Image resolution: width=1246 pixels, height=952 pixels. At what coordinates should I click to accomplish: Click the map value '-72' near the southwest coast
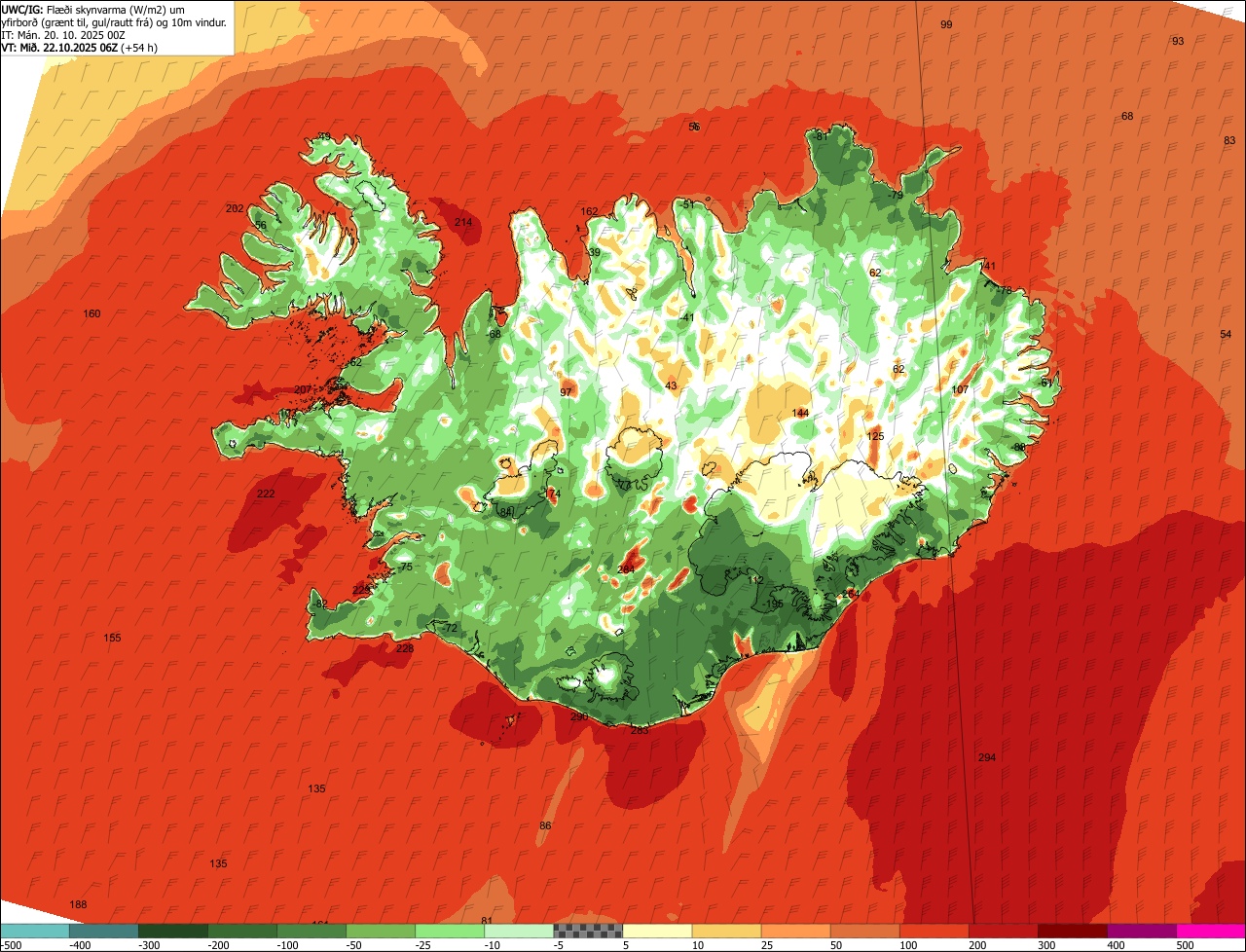(449, 628)
